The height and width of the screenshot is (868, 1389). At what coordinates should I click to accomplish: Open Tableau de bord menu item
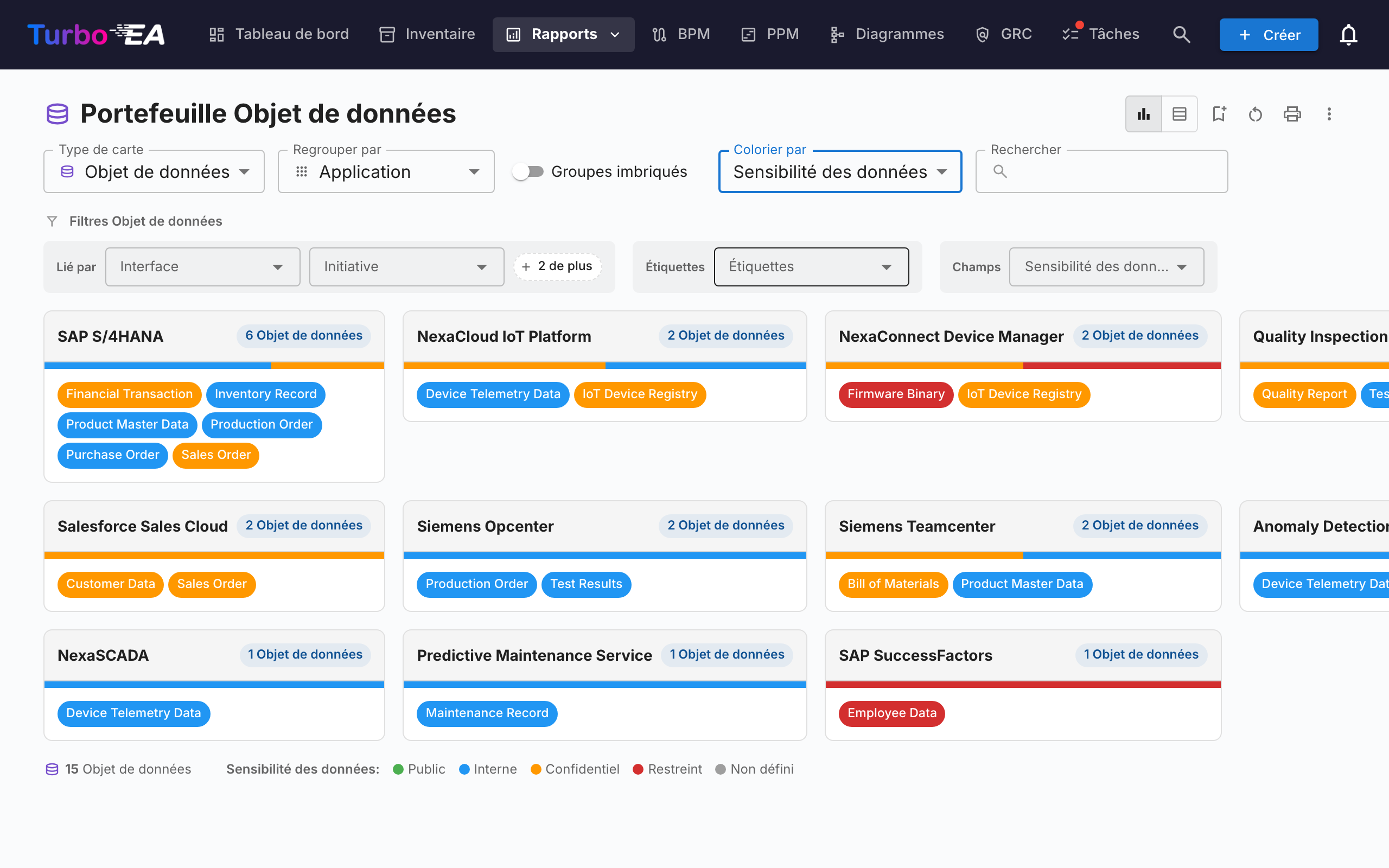tap(278, 34)
